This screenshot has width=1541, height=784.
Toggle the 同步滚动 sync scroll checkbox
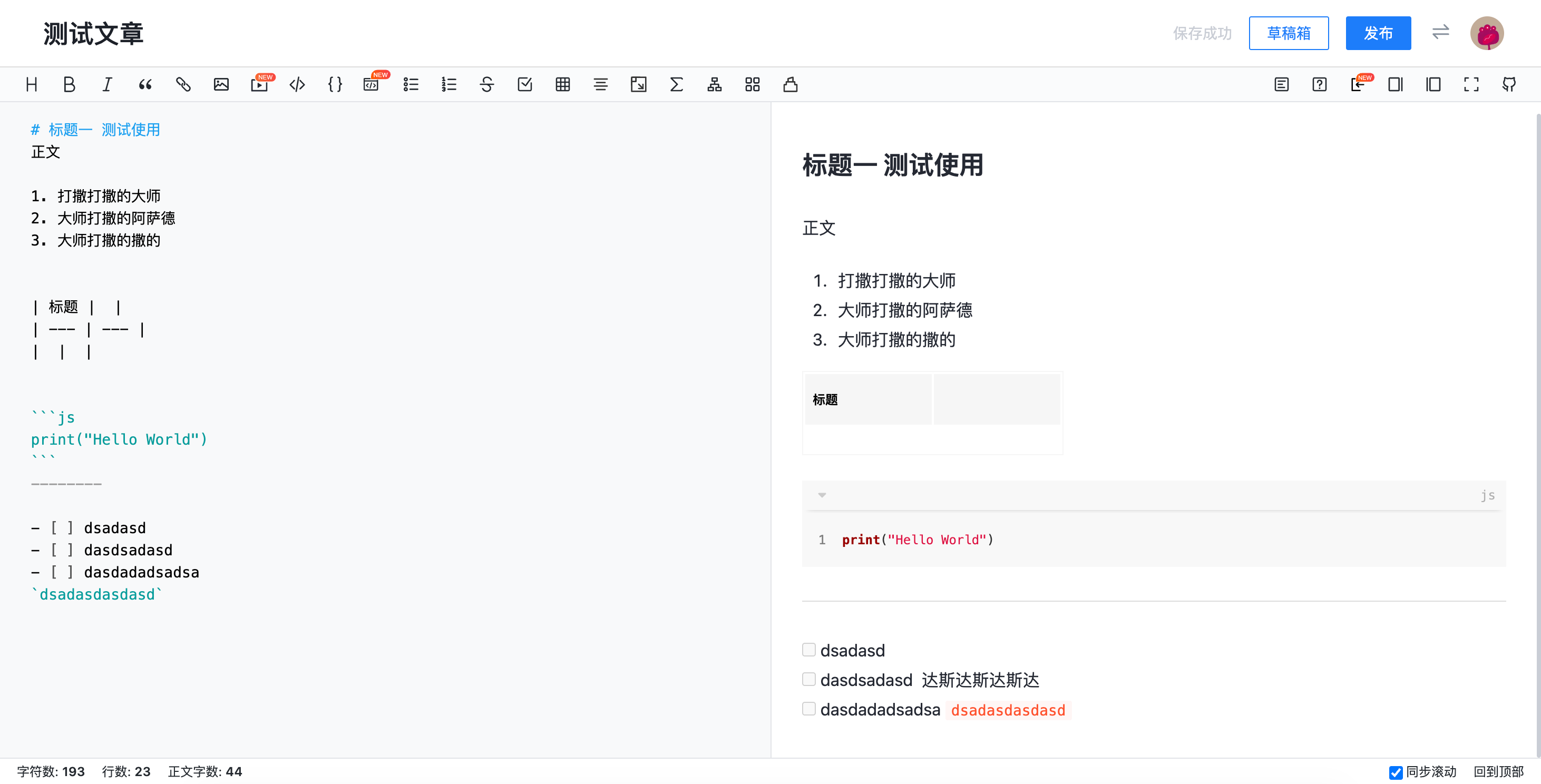point(1396,772)
